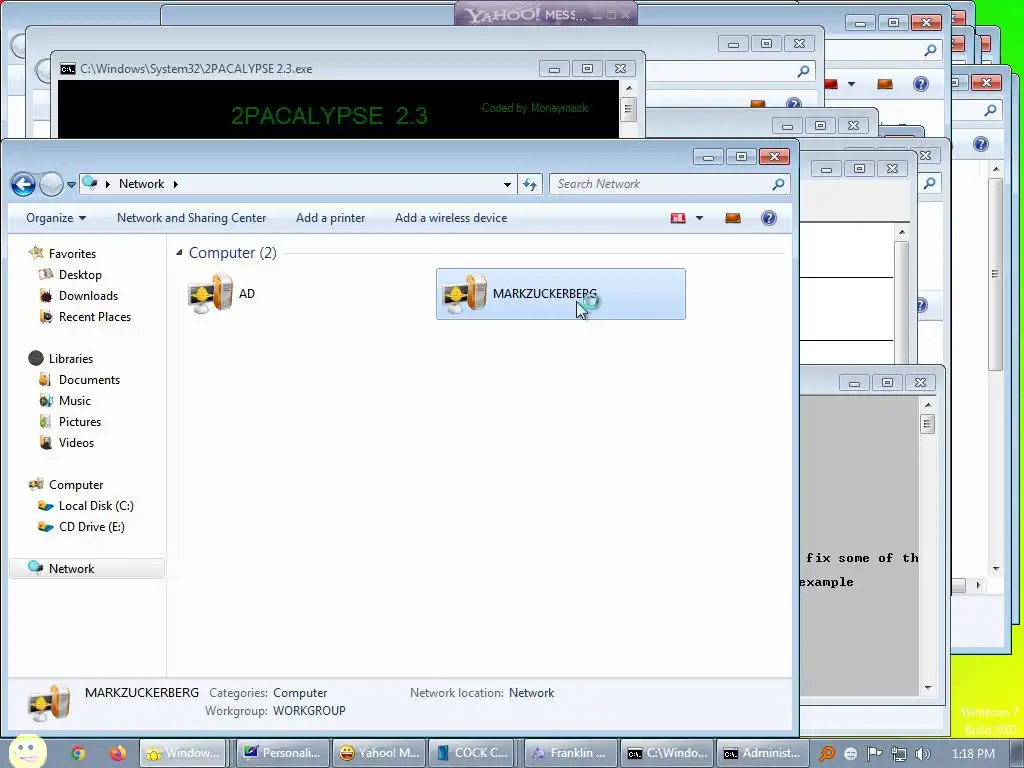Launch Firefox from the taskbar
The width and height of the screenshot is (1024, 768).
[118, 753]
